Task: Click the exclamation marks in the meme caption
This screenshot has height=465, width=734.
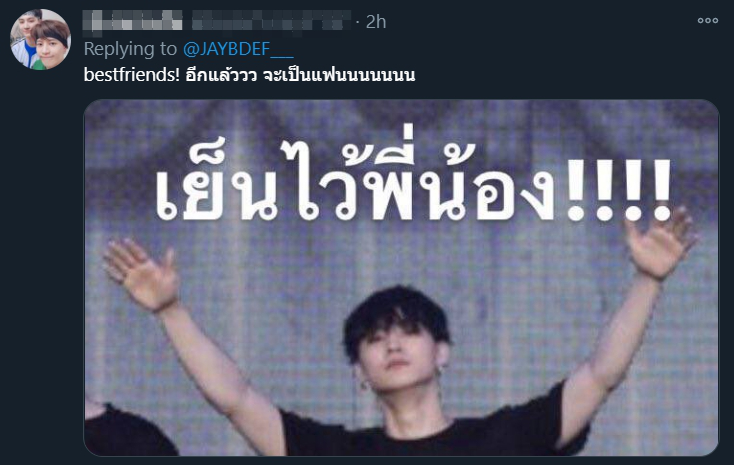Action: click(x=619, y=190)
